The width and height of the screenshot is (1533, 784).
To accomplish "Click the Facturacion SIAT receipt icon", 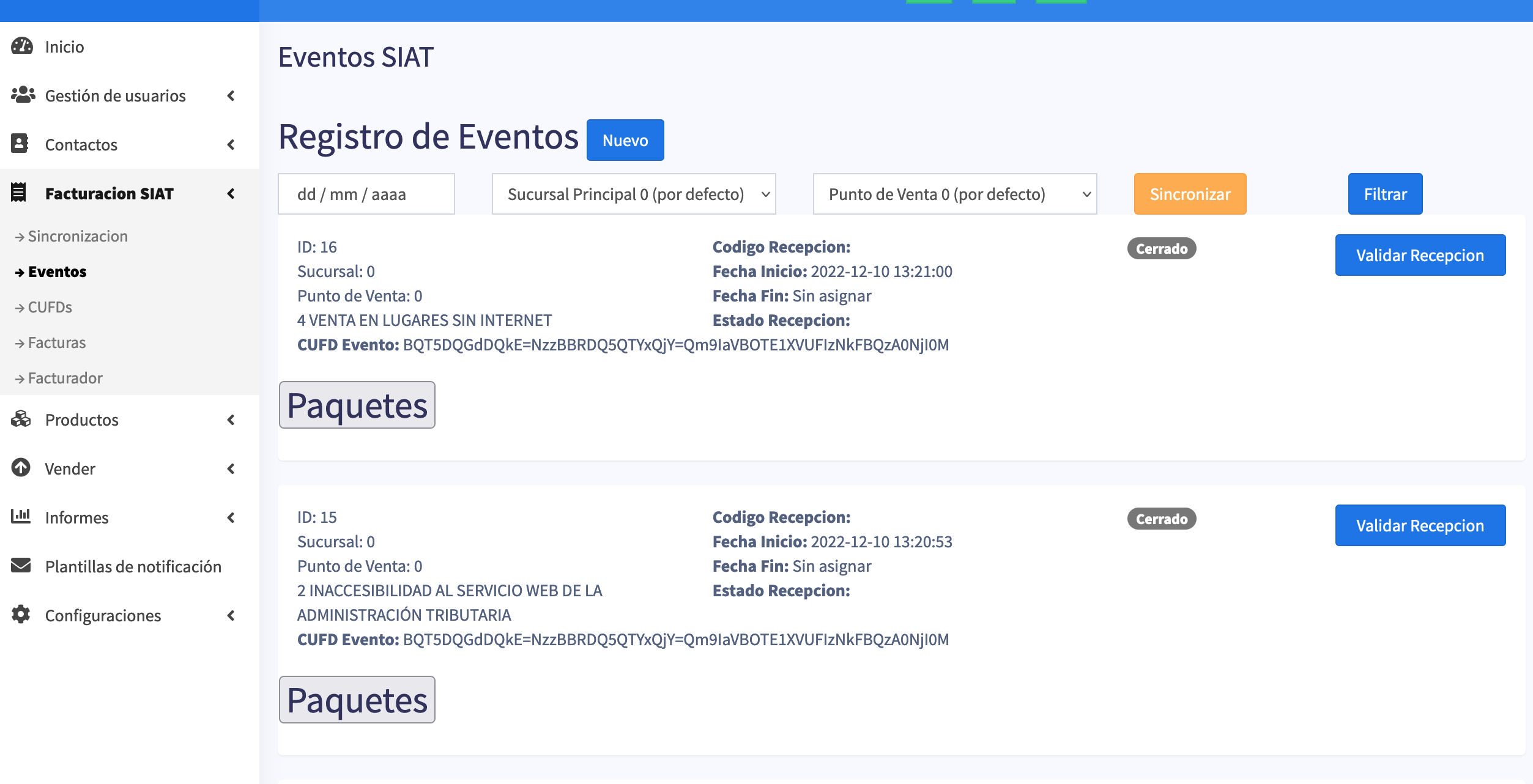I will click(19, 193).
